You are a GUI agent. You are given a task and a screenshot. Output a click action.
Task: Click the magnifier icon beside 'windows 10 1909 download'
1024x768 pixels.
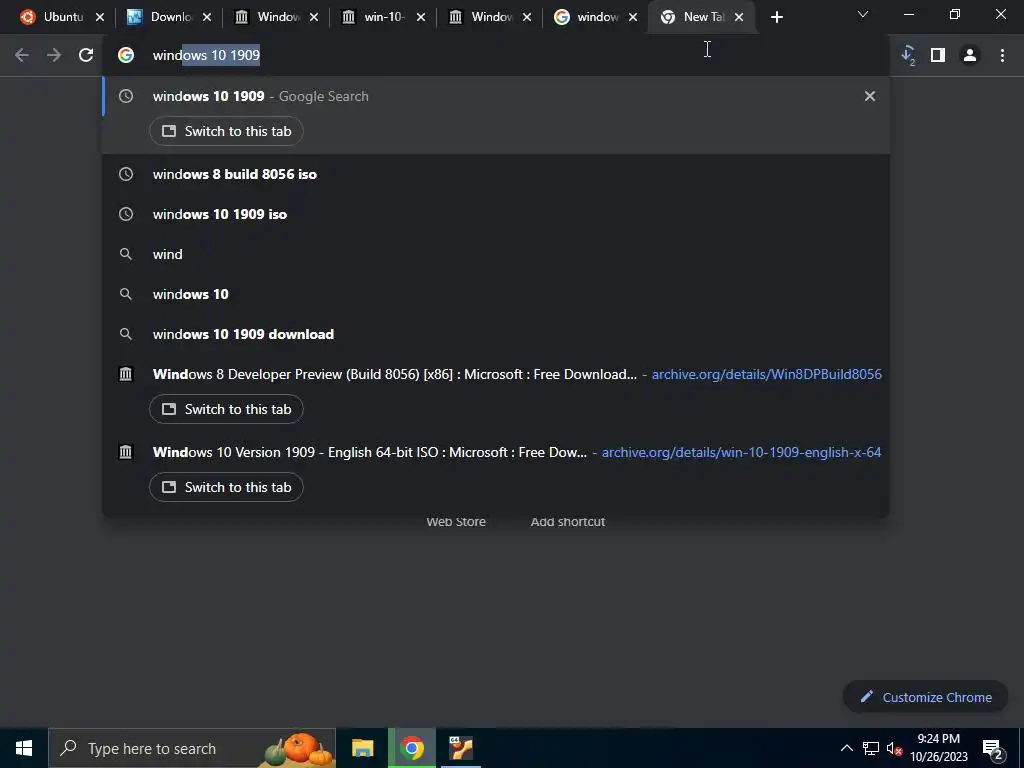126,334
